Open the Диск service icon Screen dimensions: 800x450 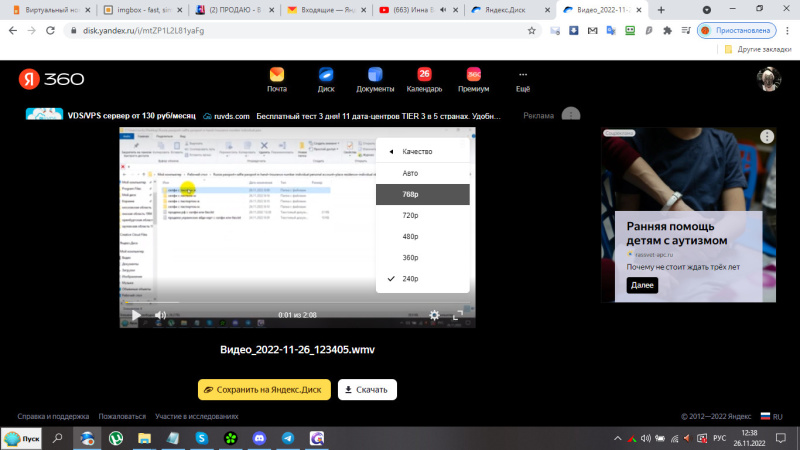point(325,75)
